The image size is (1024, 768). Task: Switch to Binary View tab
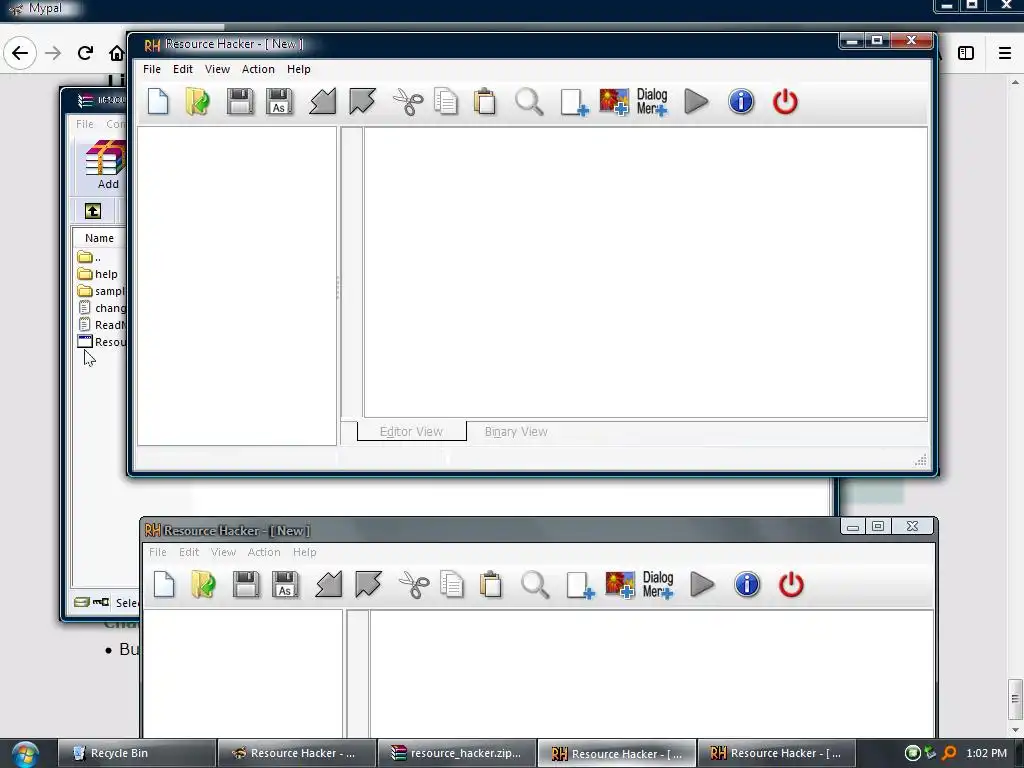pyautogui.click(x=516, y=432)
